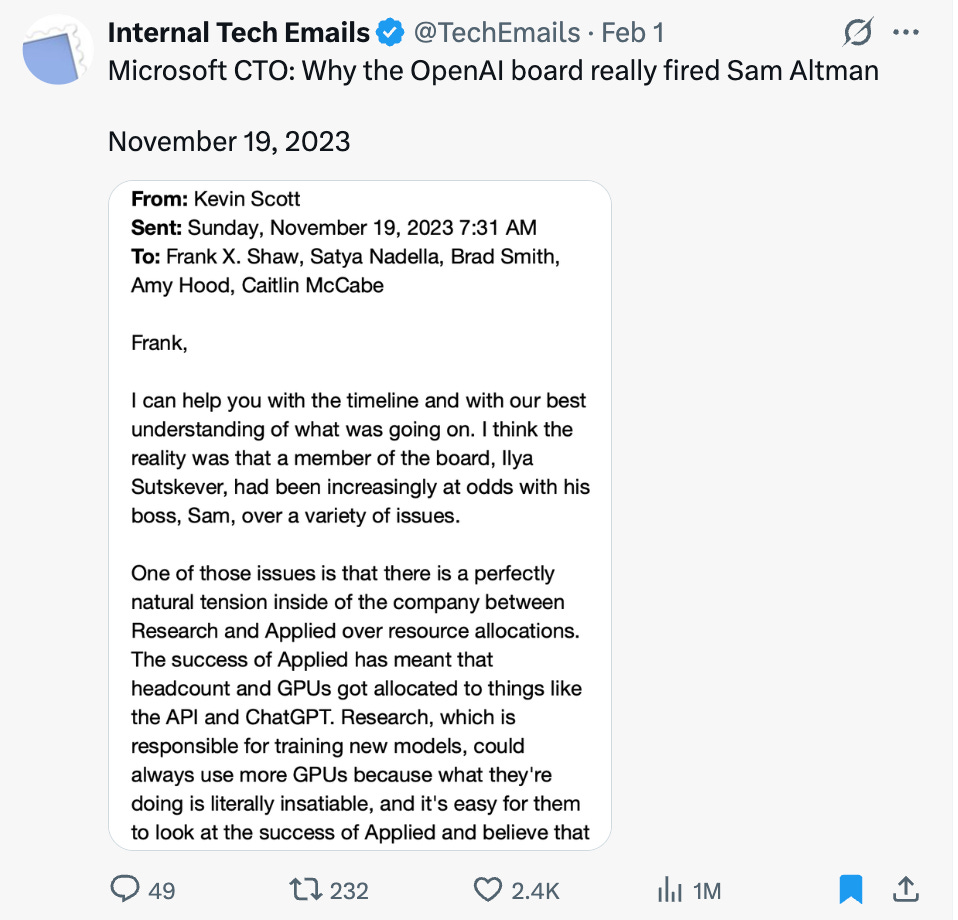This screenshot has height=920, width=958.
Task: Click the 1M views count
Action: pos(706,890)
